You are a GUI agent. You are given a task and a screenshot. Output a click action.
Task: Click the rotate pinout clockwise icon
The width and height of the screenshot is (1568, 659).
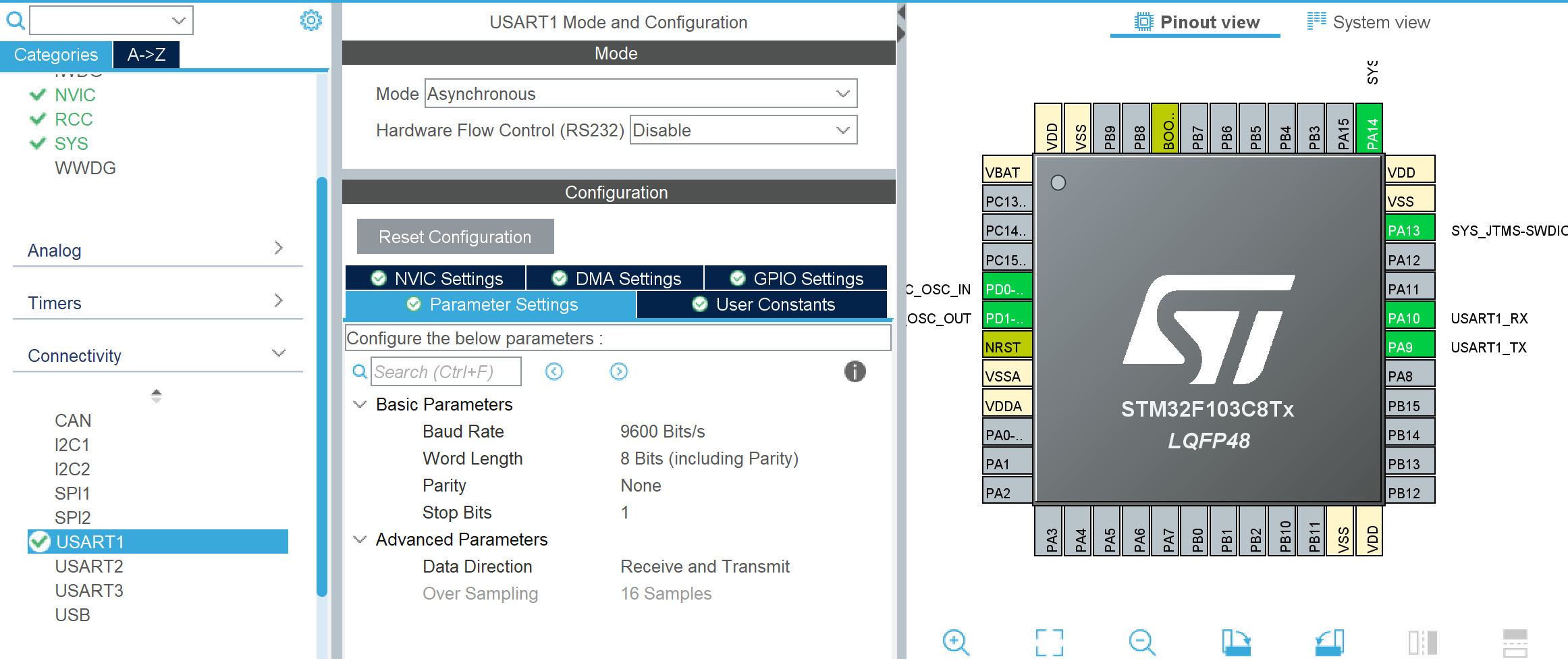click(1236, 641)
